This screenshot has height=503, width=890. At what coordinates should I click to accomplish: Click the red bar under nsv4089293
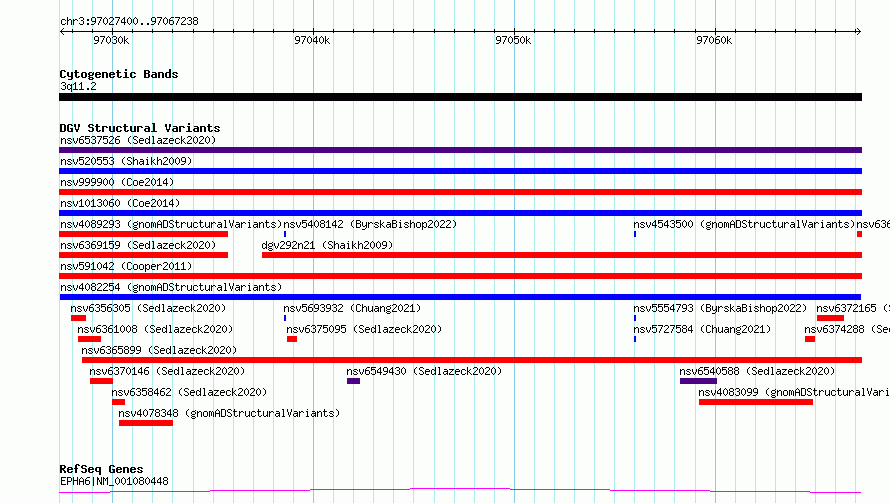(x=144, y=234)
